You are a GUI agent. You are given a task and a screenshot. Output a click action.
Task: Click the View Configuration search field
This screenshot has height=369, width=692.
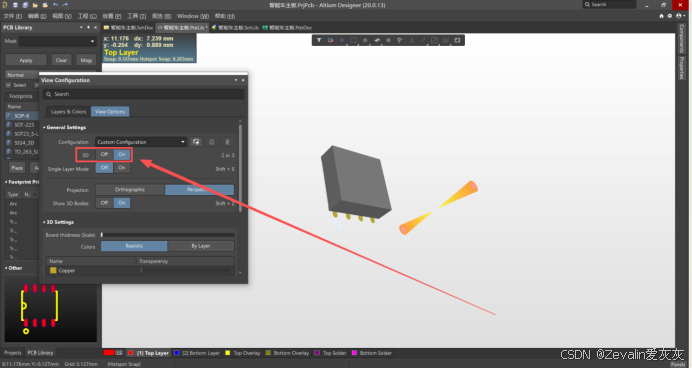pyautogui.click(x=143, y=94)
